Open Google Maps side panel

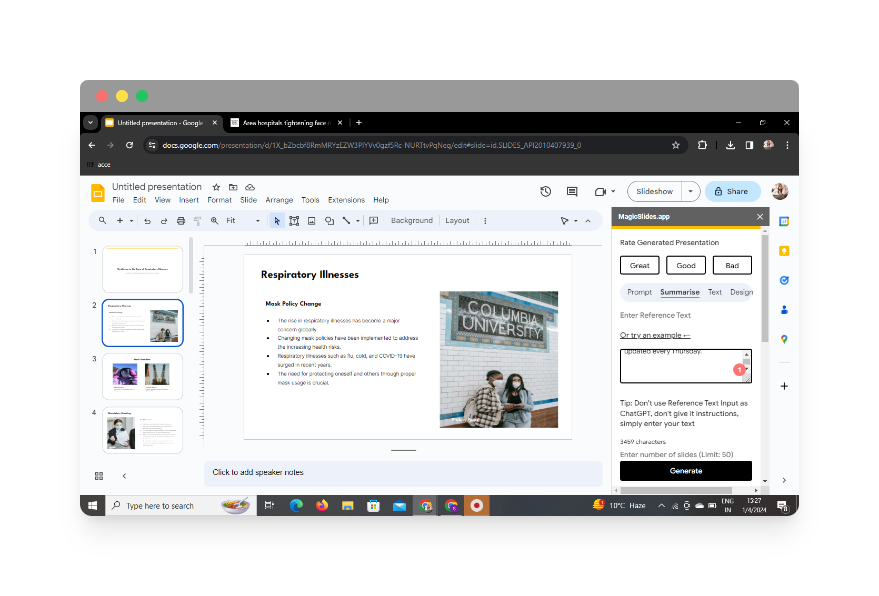(x=784, y=339)
